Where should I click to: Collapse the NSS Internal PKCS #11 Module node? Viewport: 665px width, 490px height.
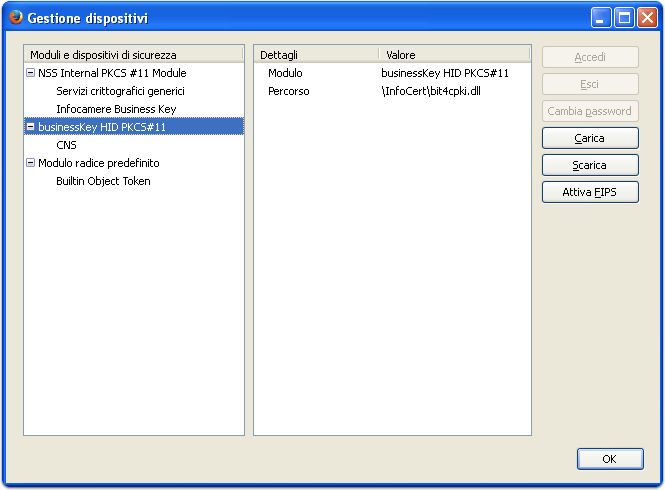point(31,73)
